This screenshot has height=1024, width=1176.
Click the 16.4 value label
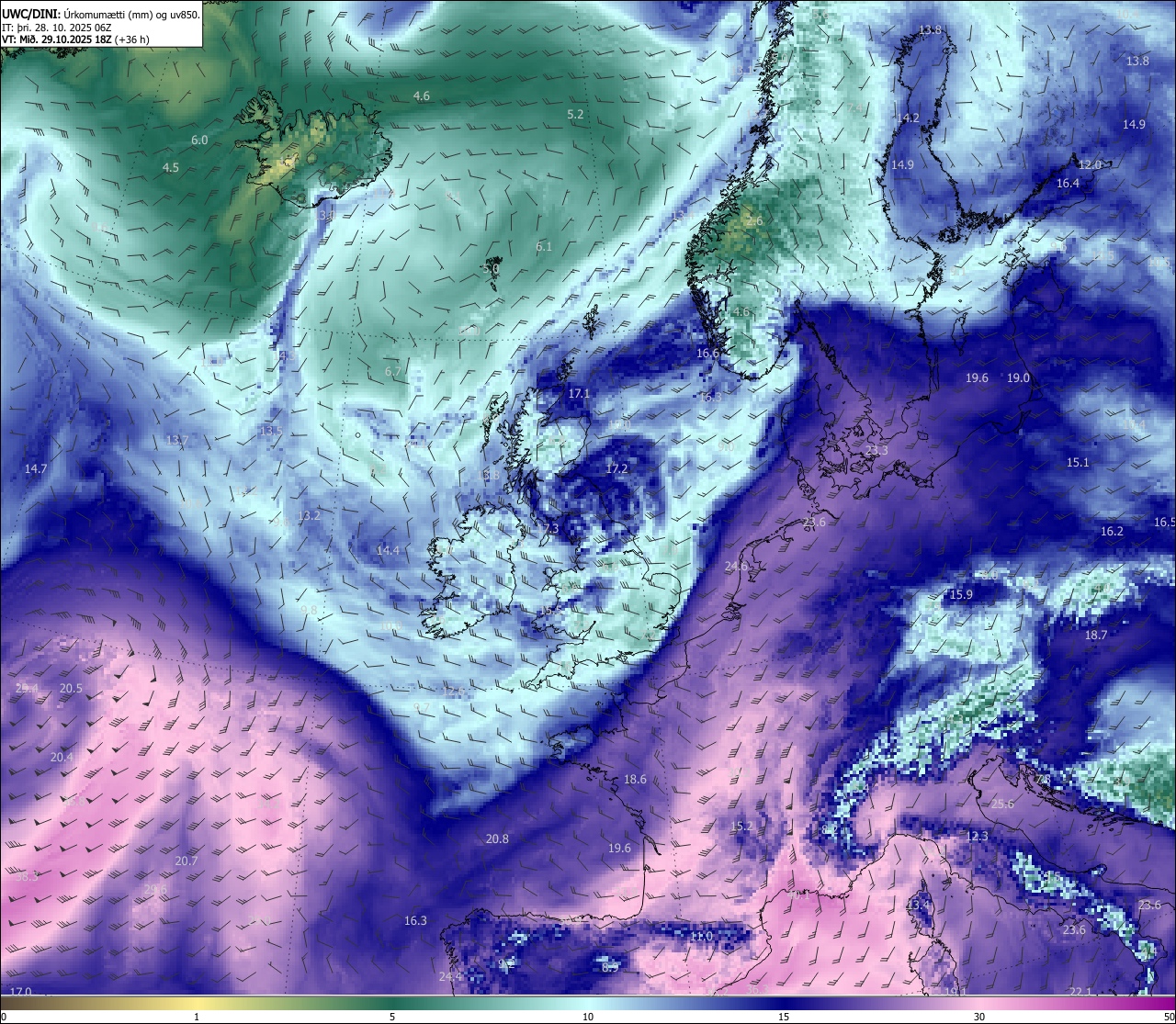[1068, 184]
